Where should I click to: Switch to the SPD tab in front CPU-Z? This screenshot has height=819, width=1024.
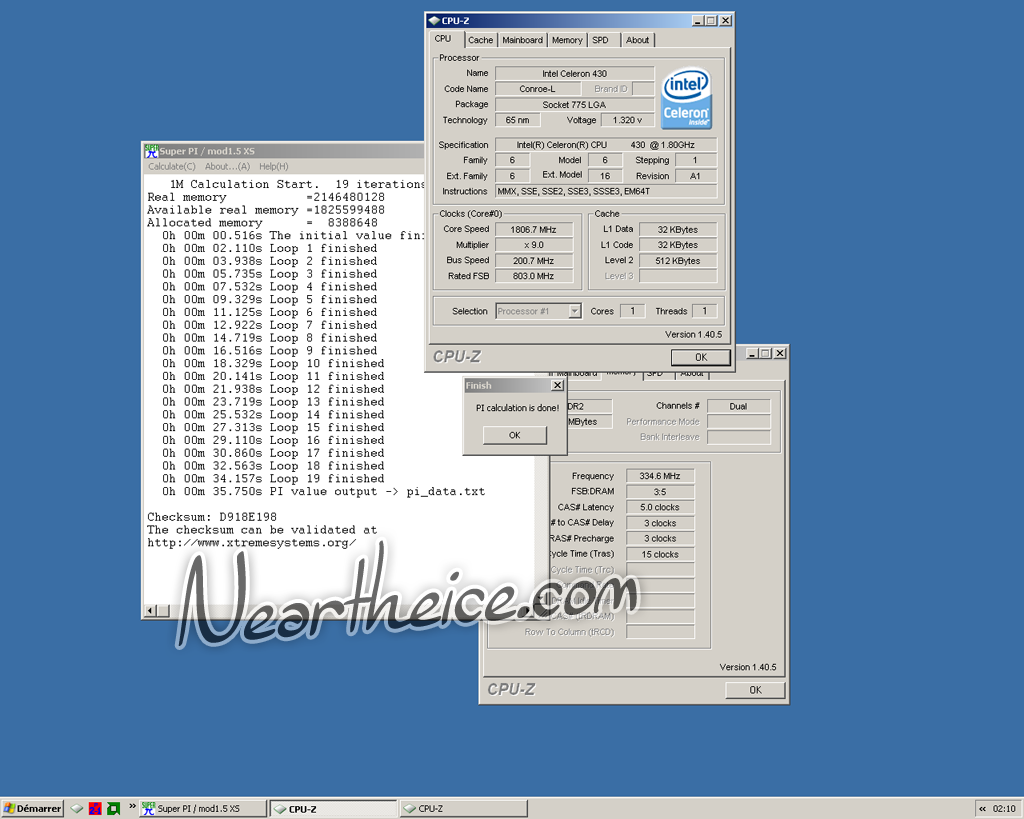(600, 40)
